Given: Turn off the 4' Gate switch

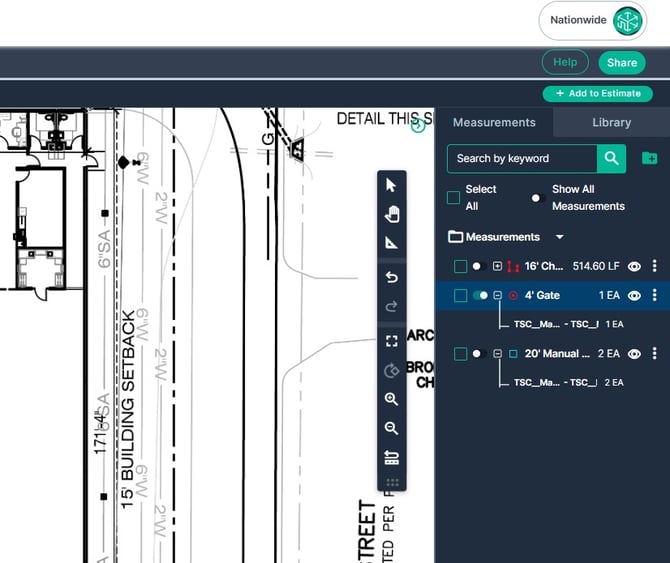Looking at the screenshot, I should (480, 295).
